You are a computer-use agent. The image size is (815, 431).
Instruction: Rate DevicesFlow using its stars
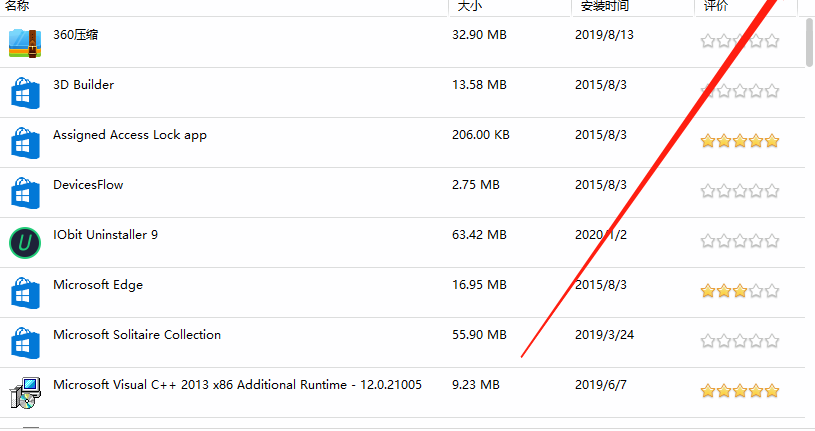740,191
